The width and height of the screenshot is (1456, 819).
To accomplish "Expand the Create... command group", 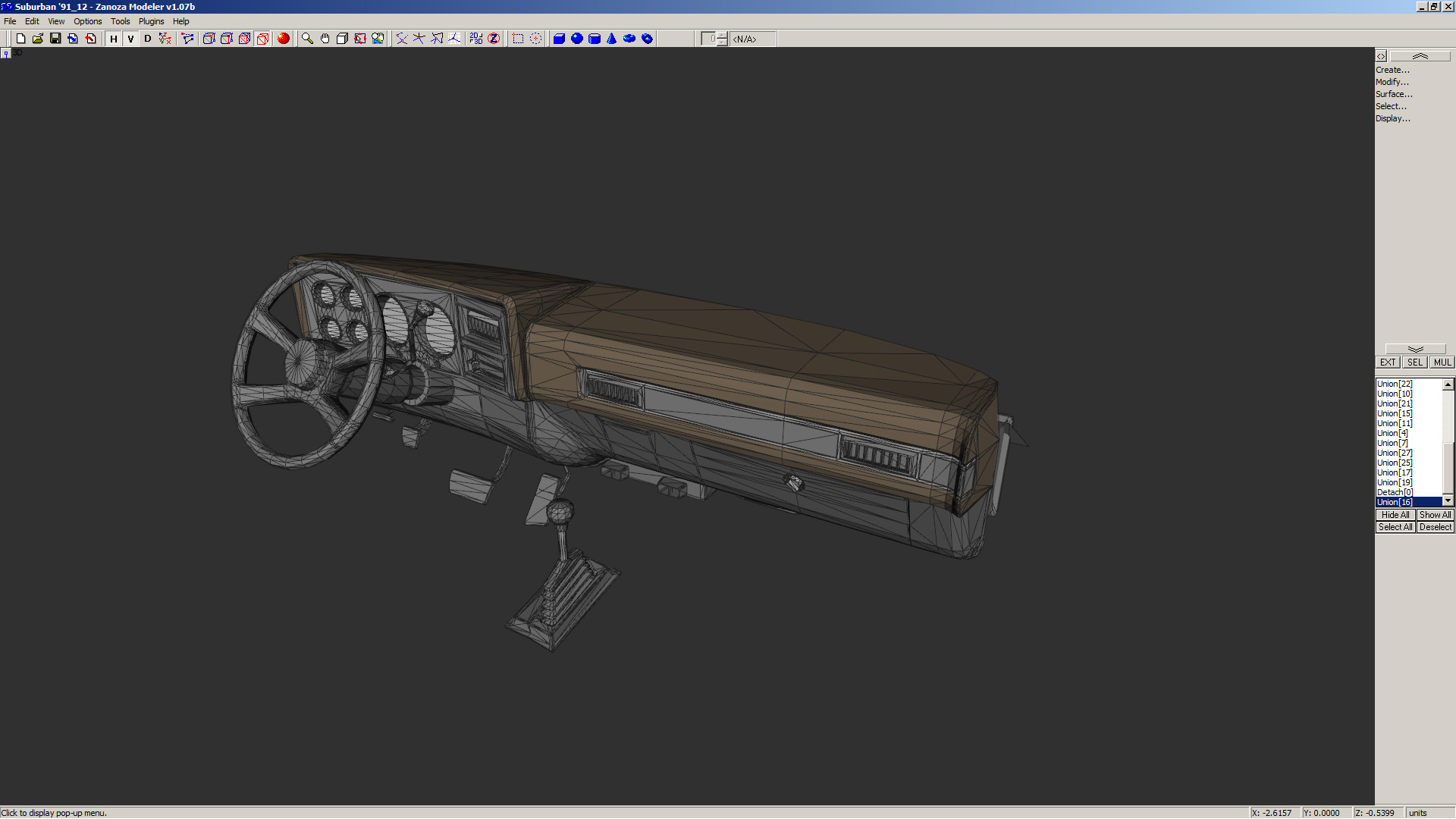I will coord(1392,70).
